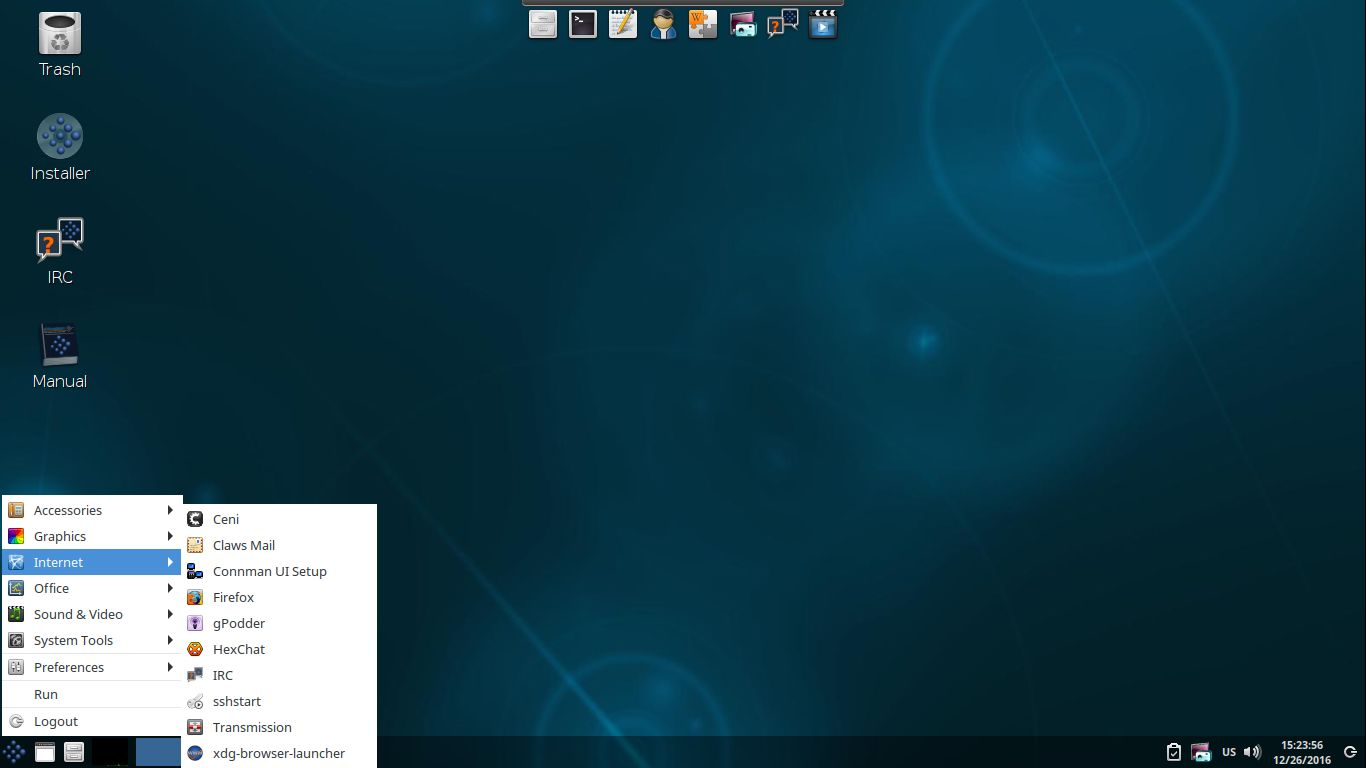This screenshot has width=1366, height=768.
Task: Open Transmission from the Internet submenu
Action: click(279, 727)
